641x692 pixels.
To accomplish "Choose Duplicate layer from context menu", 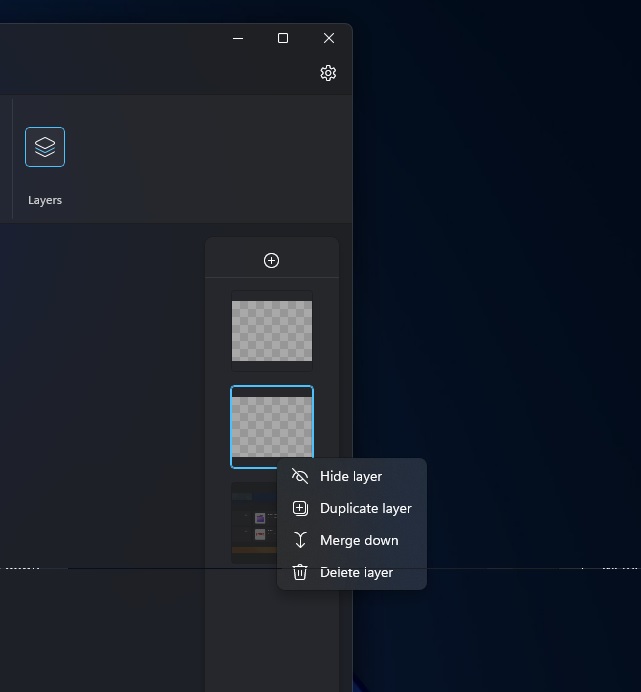I will (x=351, y=508).
